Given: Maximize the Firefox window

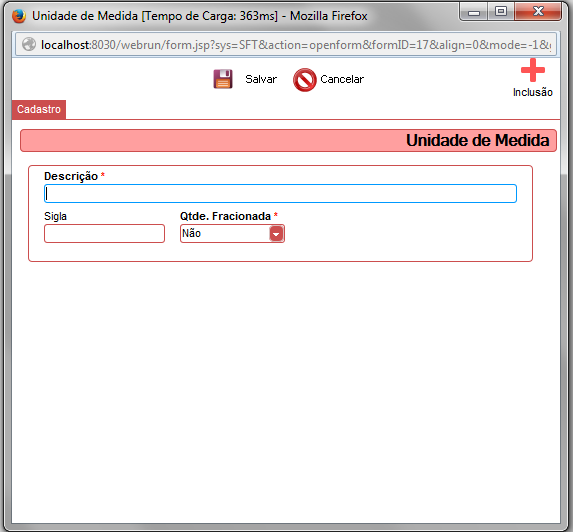Looking at the screenshot, I should pos(501,12).
